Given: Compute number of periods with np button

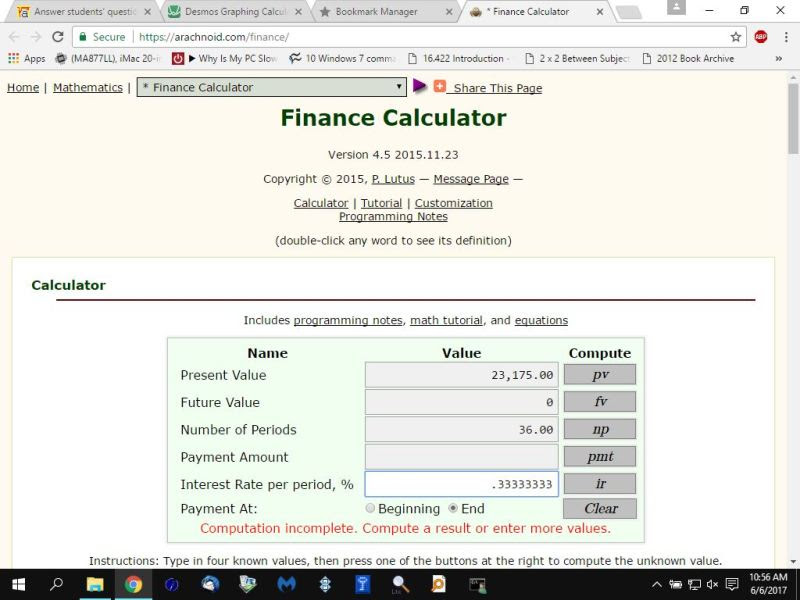Looking at the screenshot, I should (599, 429).
